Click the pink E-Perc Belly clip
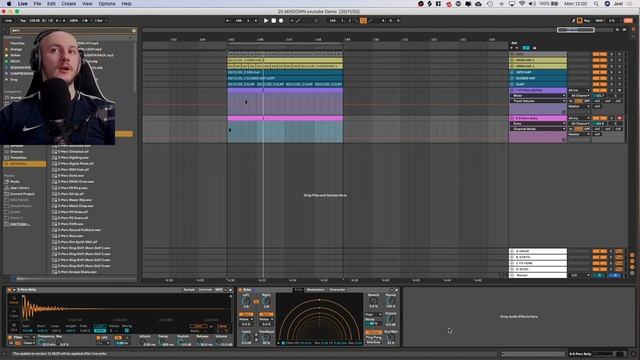640x360 pixels. [x=285, y=118]
